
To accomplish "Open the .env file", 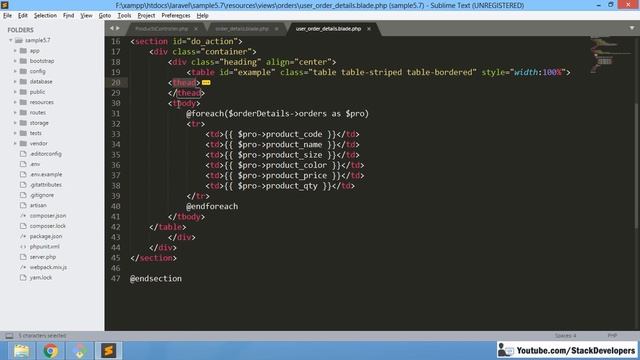I will [35, 164].
